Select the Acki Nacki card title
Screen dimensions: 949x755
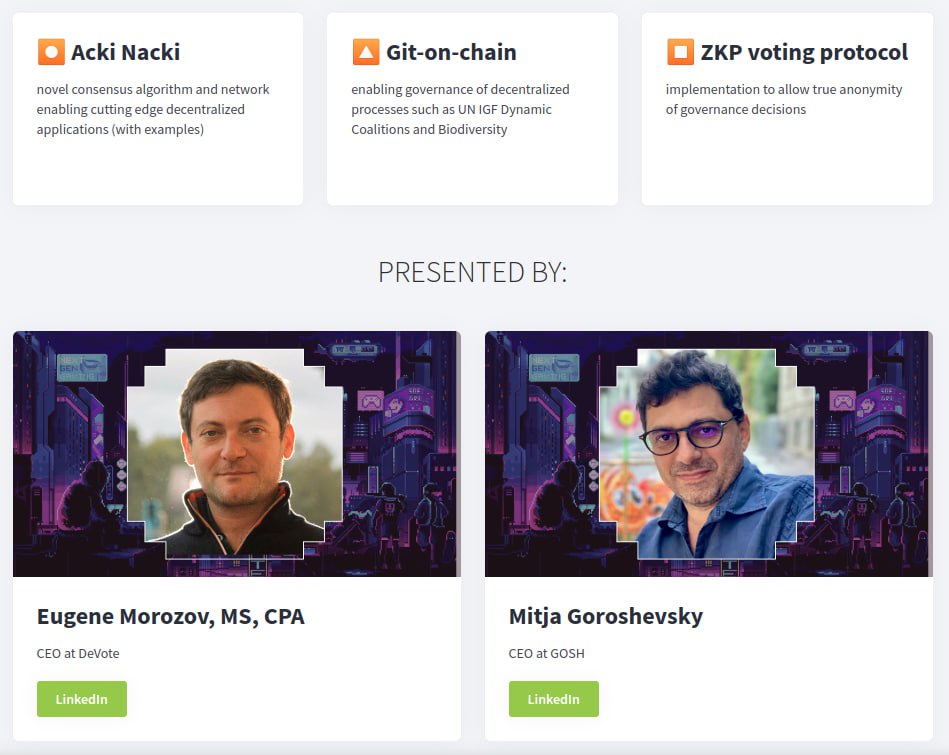click(125, 52)
